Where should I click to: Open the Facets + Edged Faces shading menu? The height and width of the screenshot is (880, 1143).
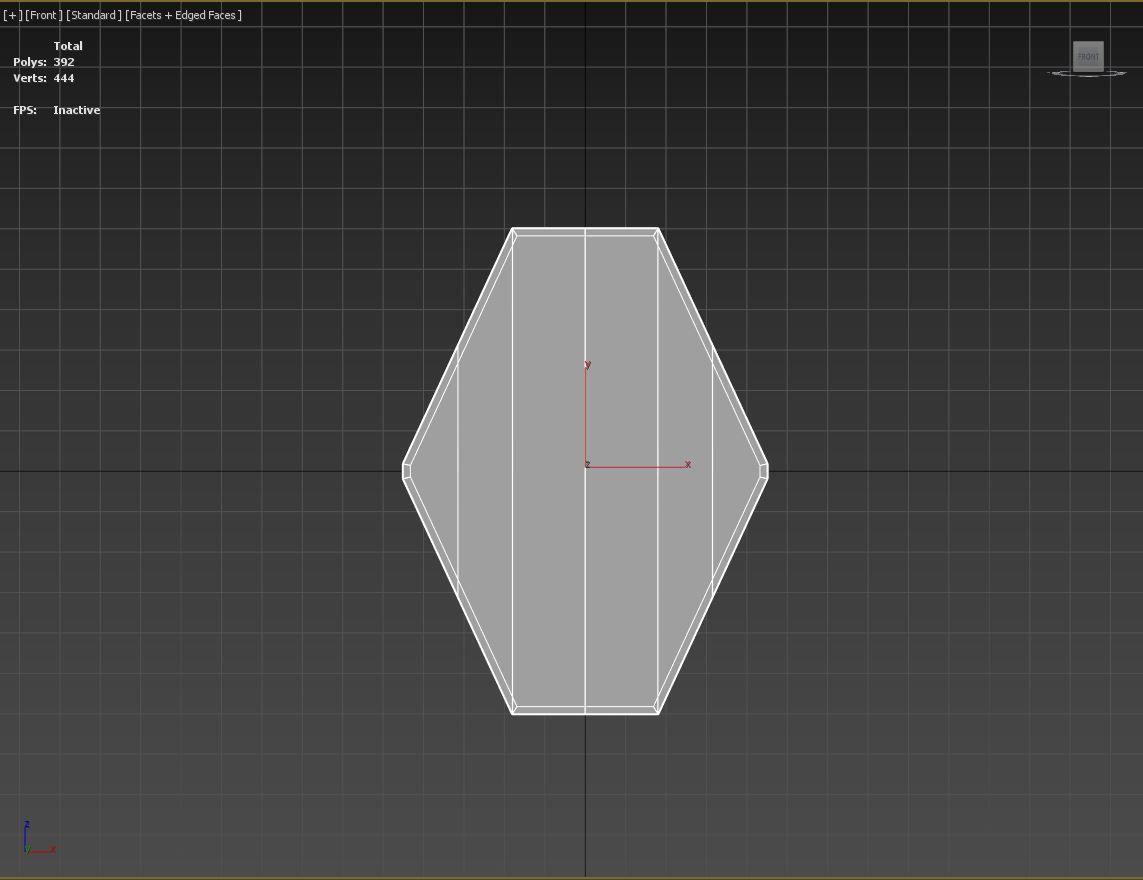(x=183, y=15)
